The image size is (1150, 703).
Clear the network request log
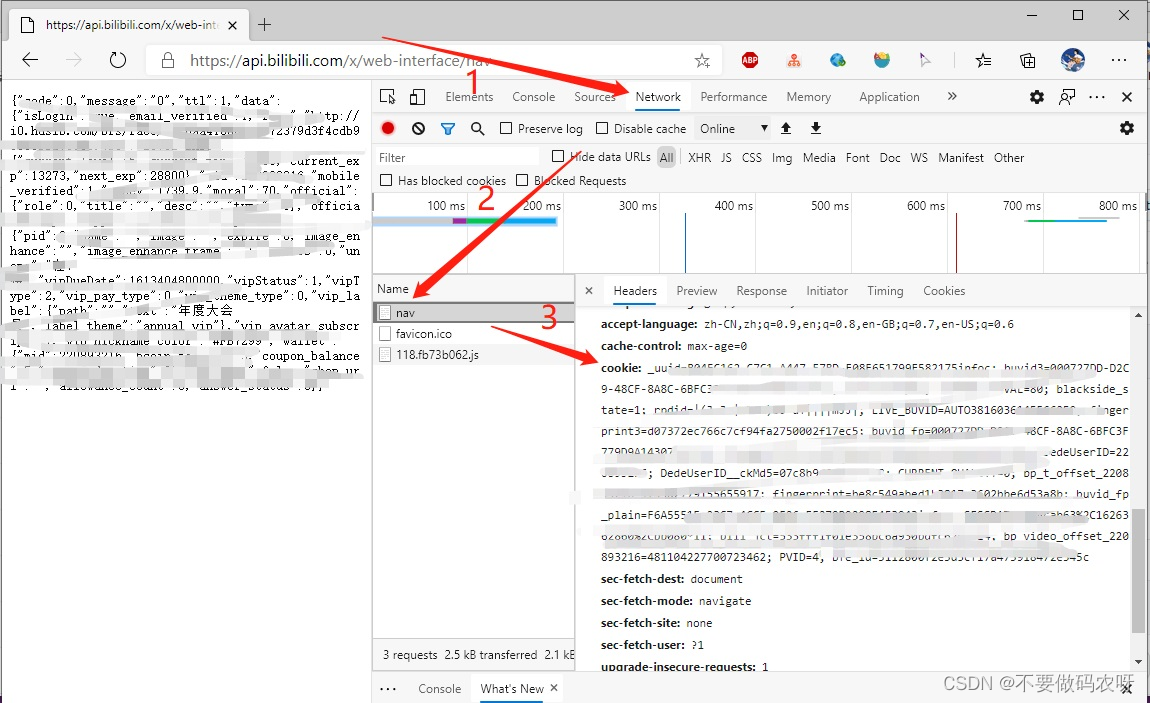tap(419, 128)
